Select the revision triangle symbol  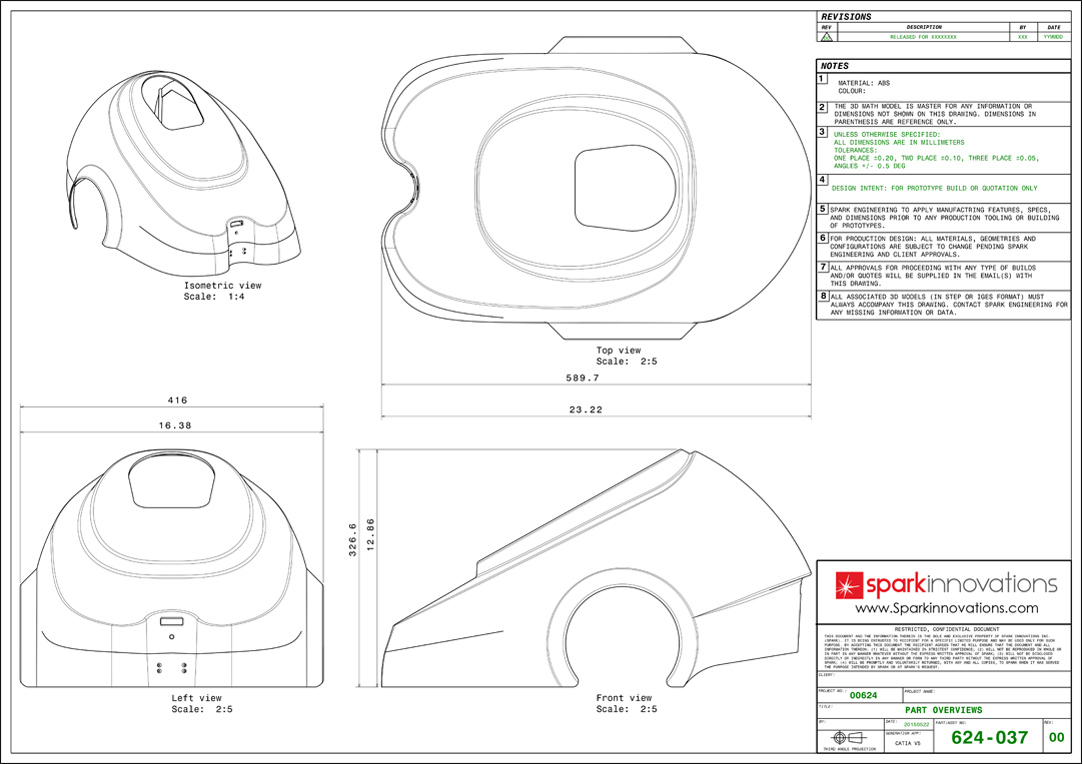(x=826, y=37)
